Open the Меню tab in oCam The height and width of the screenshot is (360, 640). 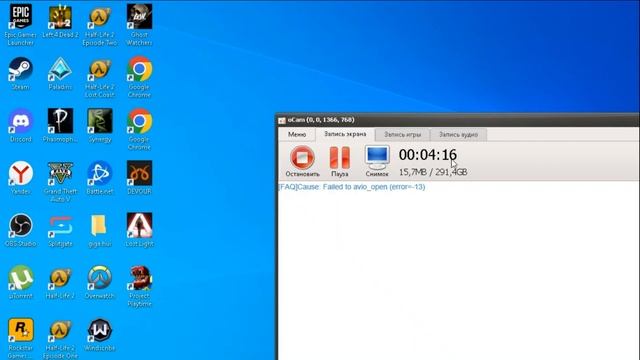297,134
